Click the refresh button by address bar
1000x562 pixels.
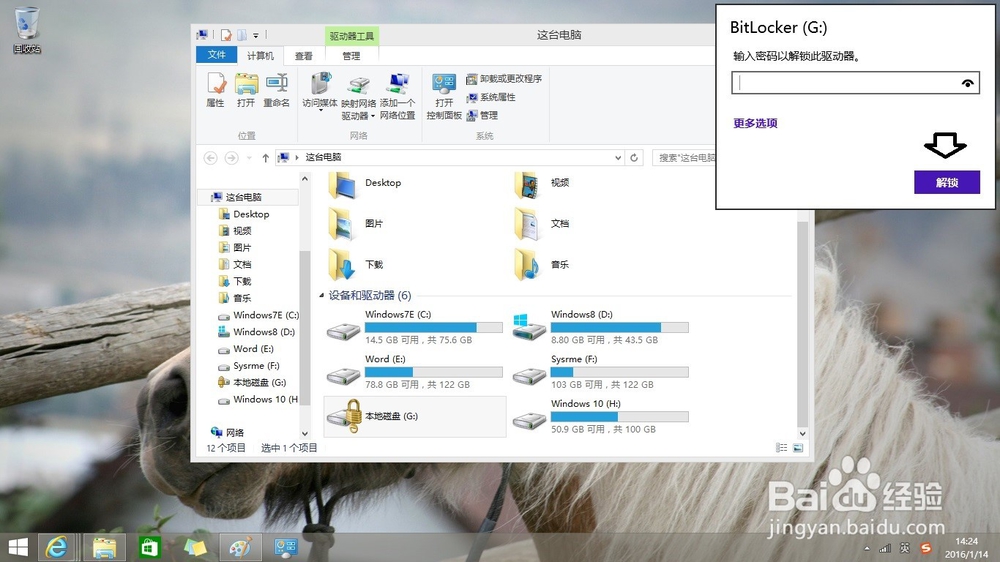[634, 158]
